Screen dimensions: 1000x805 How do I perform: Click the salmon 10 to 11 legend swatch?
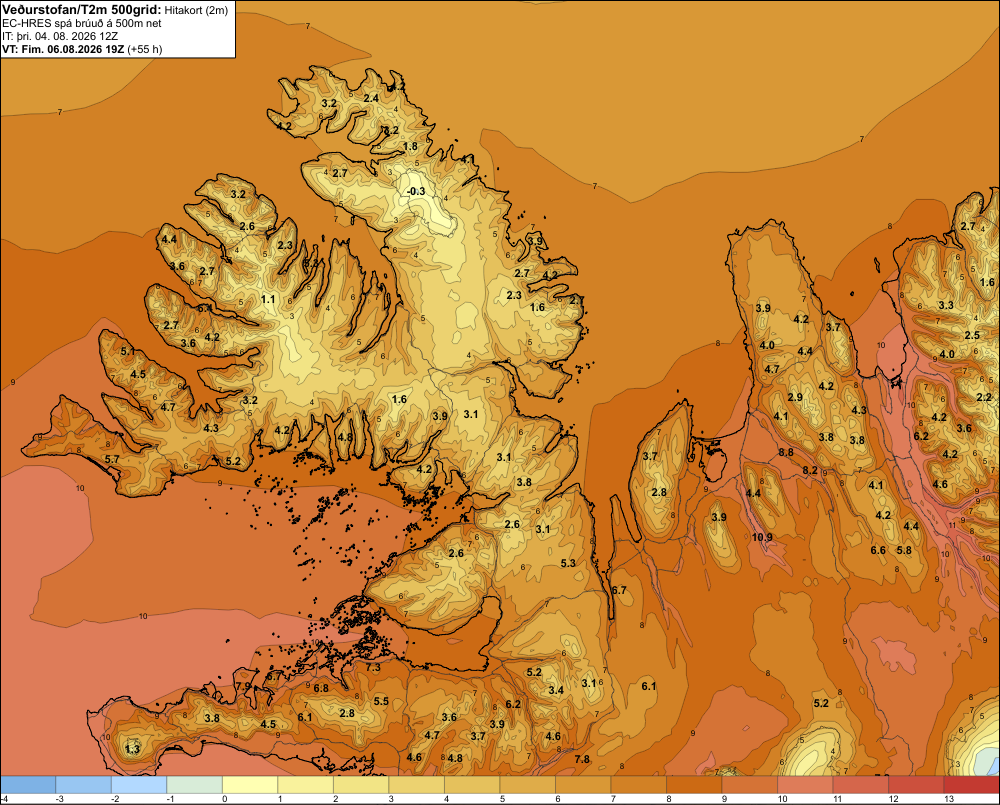(x=805, y=785)
